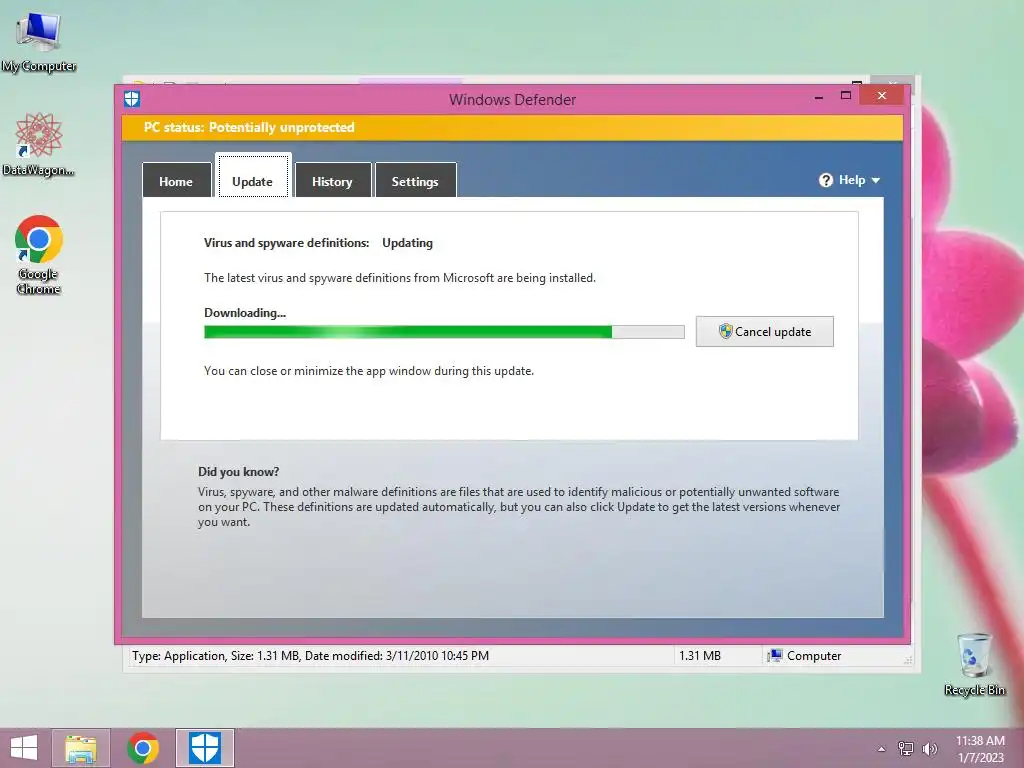Click the '1.31 MB' size cell in the Explorer status bar
1024x768 pixels.
click(x=699, y=656)
